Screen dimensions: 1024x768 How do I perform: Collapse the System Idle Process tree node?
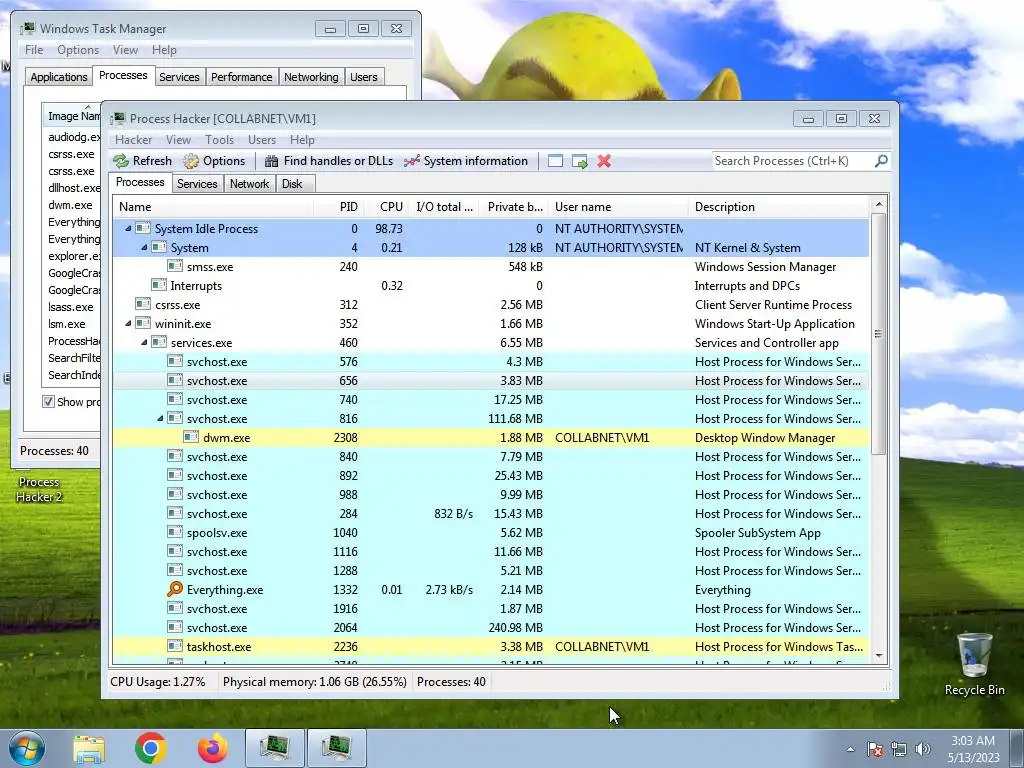click(x=129, y=229)
